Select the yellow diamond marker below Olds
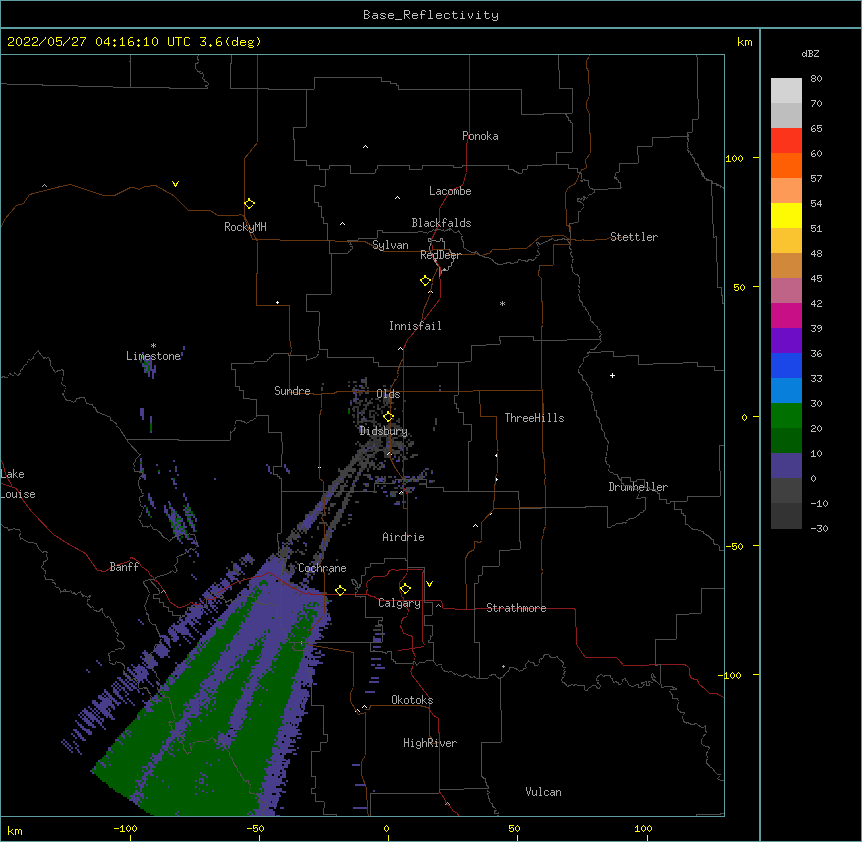The width and height of the screenshot is (862, 842). (x=388, y=416)
